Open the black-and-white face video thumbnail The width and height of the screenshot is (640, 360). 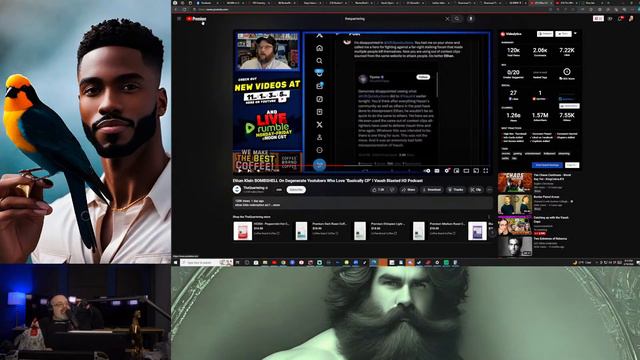click(x=515, y=246)
